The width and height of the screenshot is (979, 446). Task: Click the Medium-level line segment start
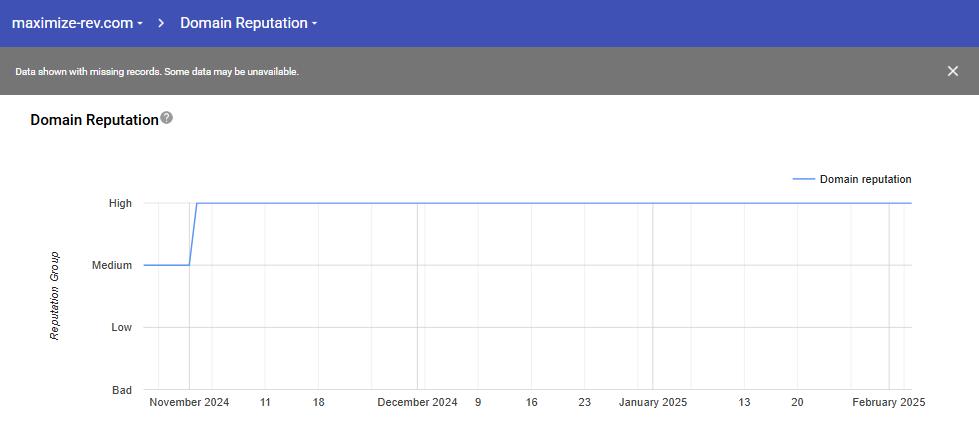tap(147, 265)
